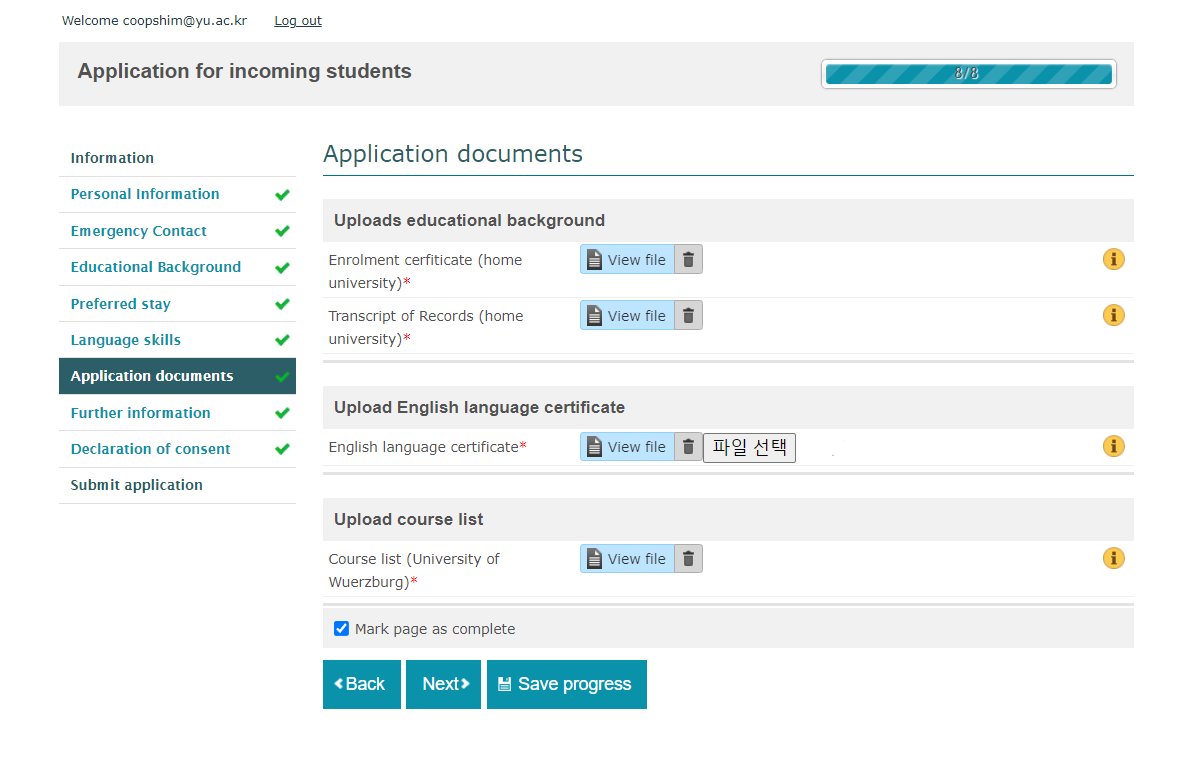
Task: Click the Log out link
Action: 298,21
